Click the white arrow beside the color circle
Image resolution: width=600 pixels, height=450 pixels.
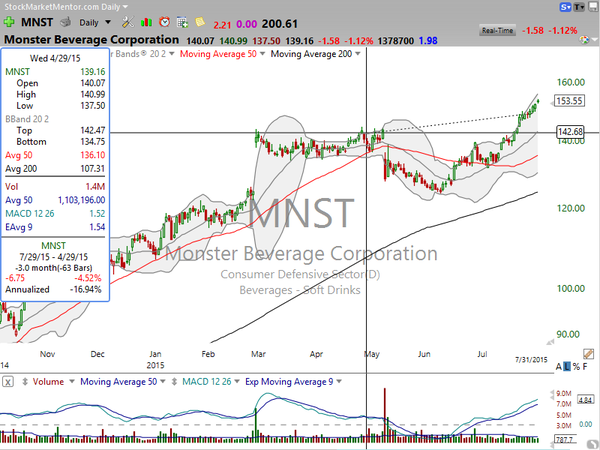tap(594, 40)
